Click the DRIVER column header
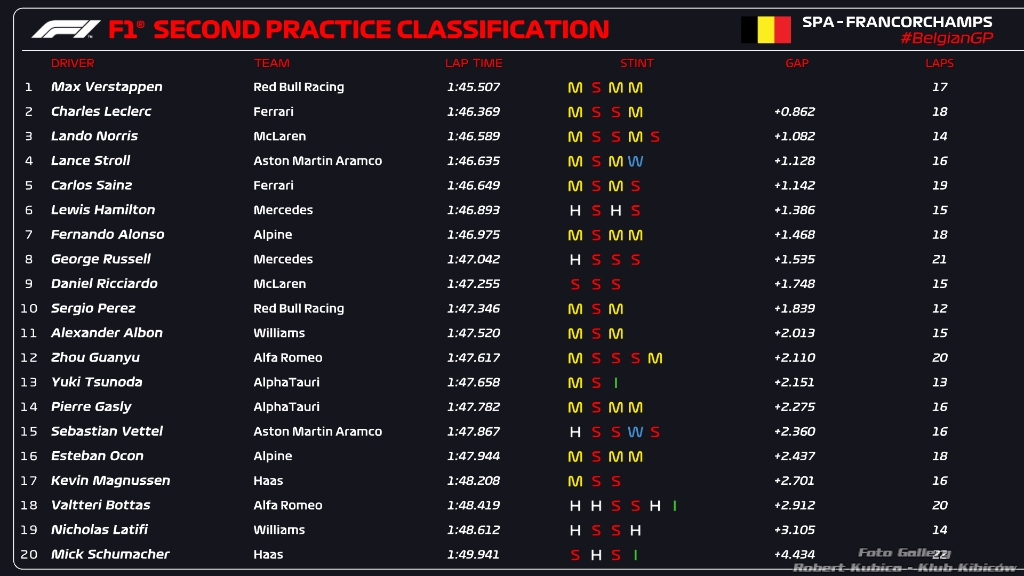Screen dimensions: 1024x576 tap(72, 63)
